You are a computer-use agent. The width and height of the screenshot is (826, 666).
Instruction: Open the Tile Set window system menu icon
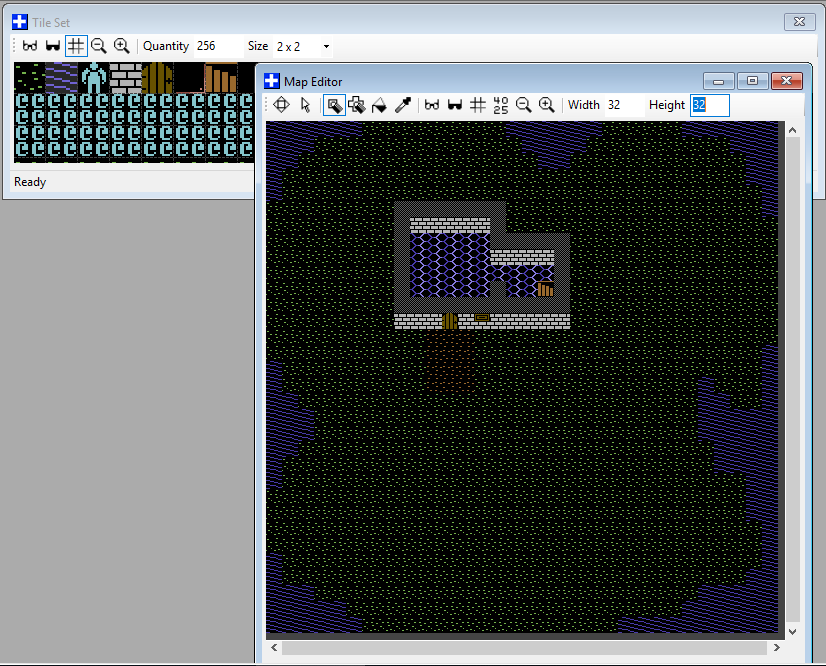coord(20,21)
